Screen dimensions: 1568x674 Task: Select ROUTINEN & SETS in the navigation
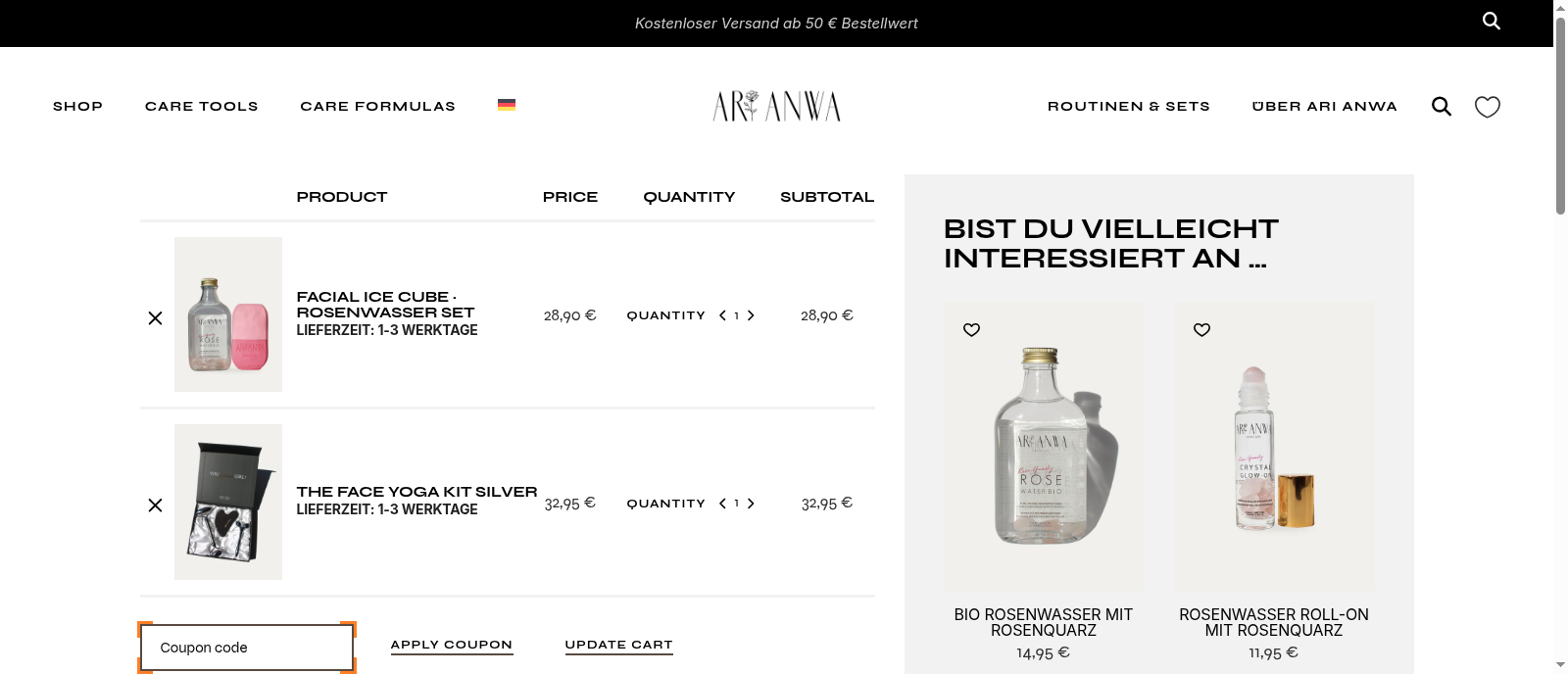pyautogui.click(x=1128, y=106)
